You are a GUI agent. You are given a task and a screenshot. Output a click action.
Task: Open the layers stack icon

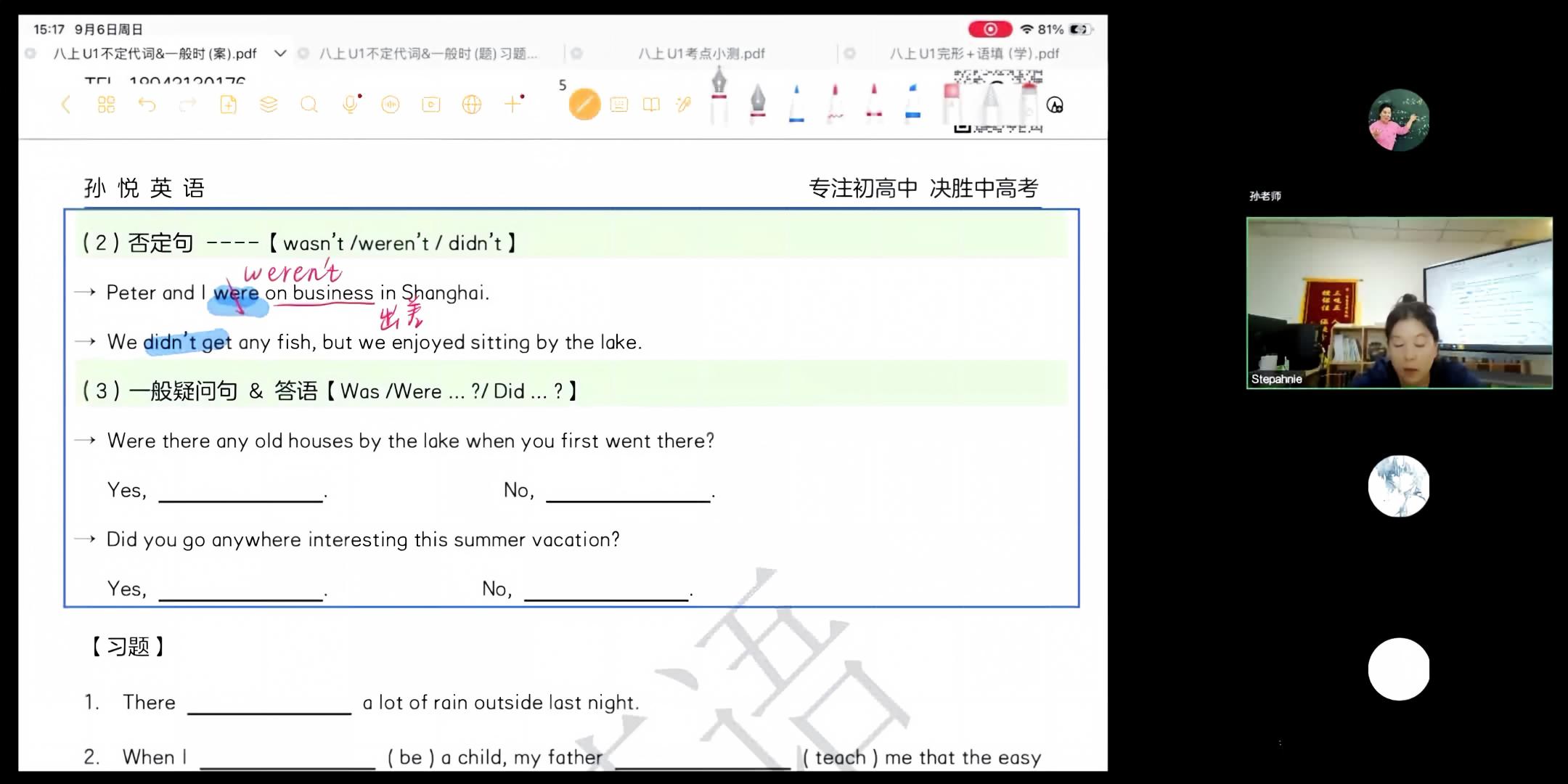coord(269,105)
